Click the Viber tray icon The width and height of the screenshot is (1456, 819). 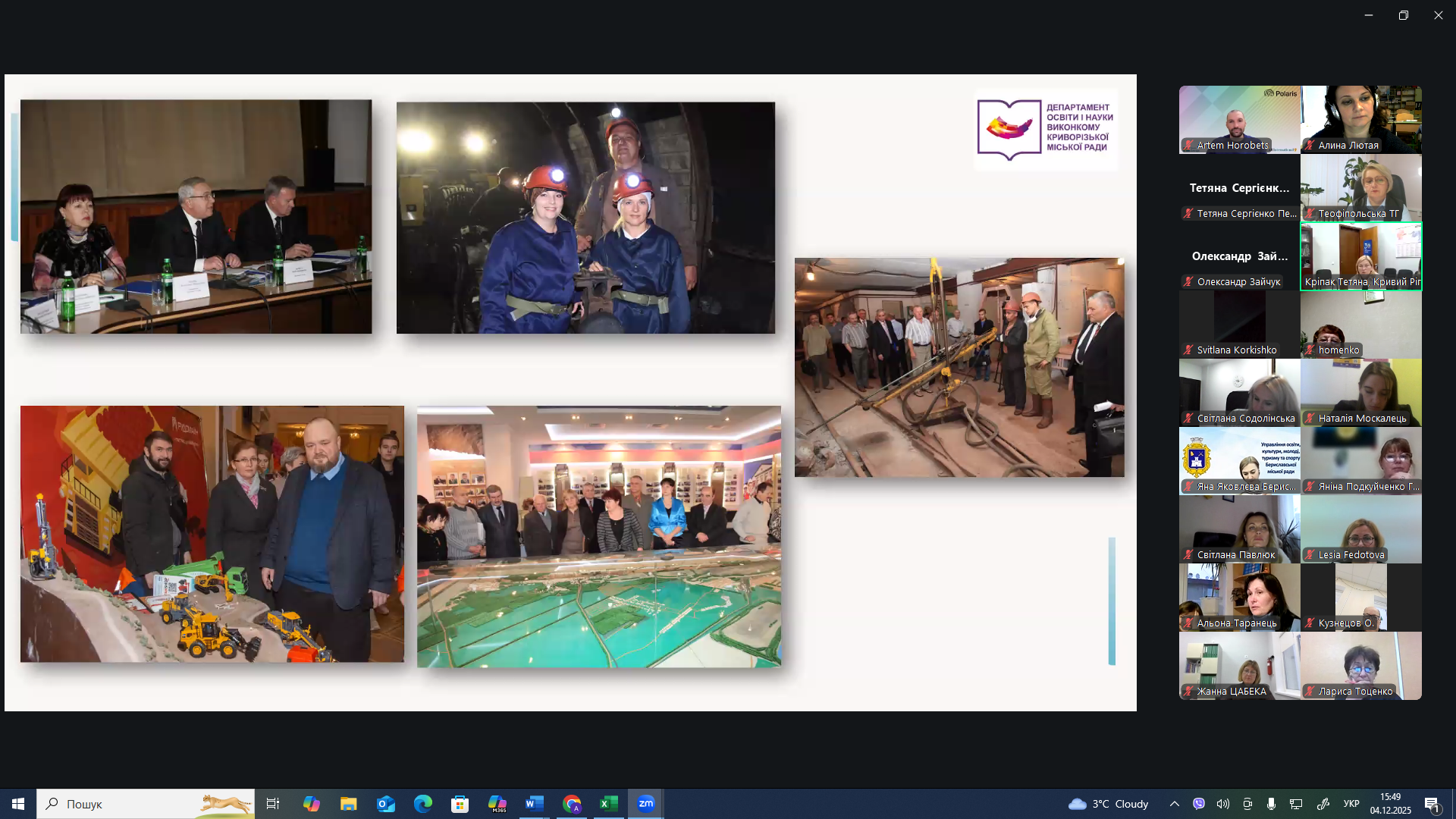click(x=1198, y=804)
